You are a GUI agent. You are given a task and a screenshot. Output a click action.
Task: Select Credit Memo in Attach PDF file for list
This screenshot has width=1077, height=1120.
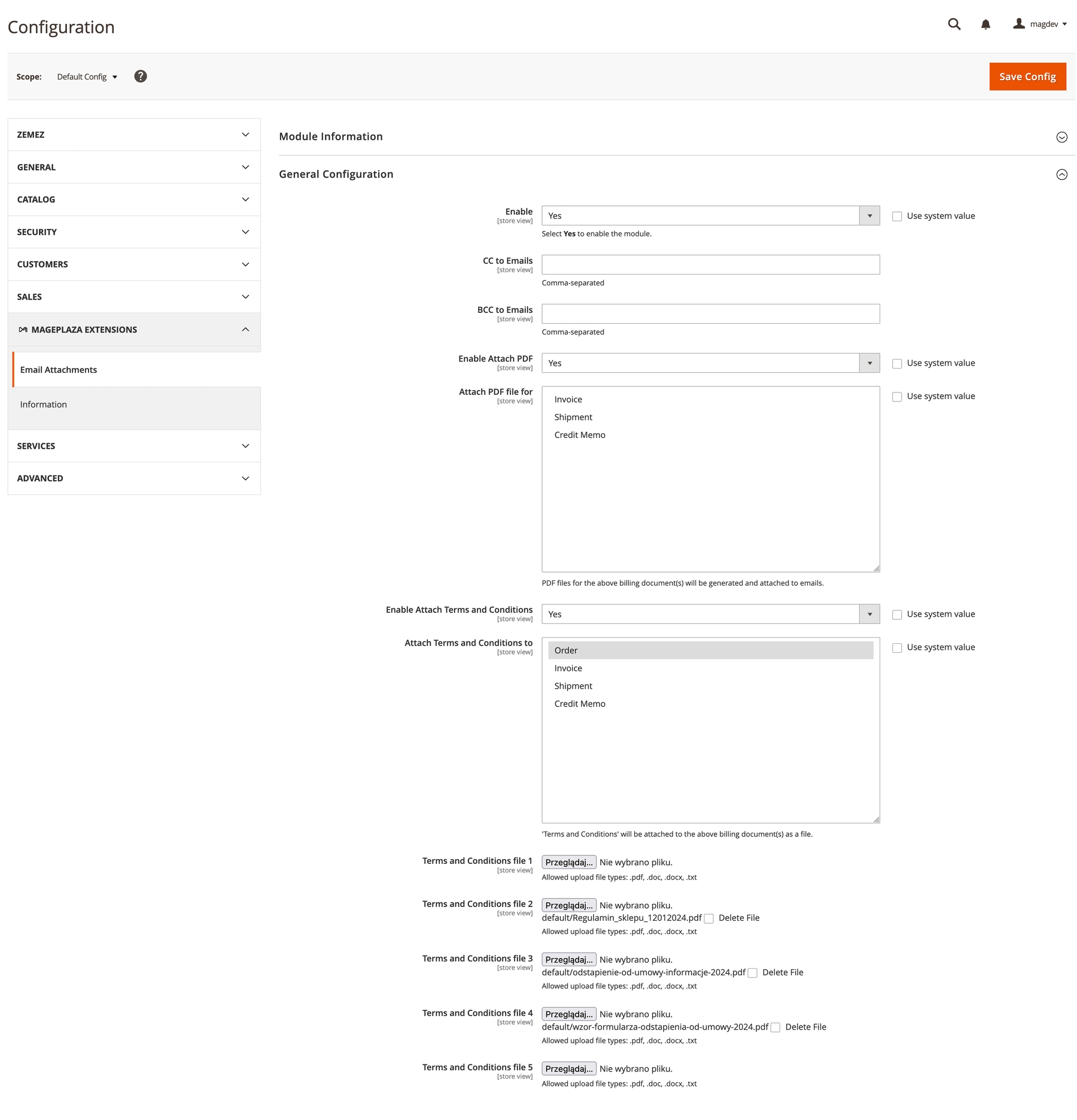tap(580, 435)
